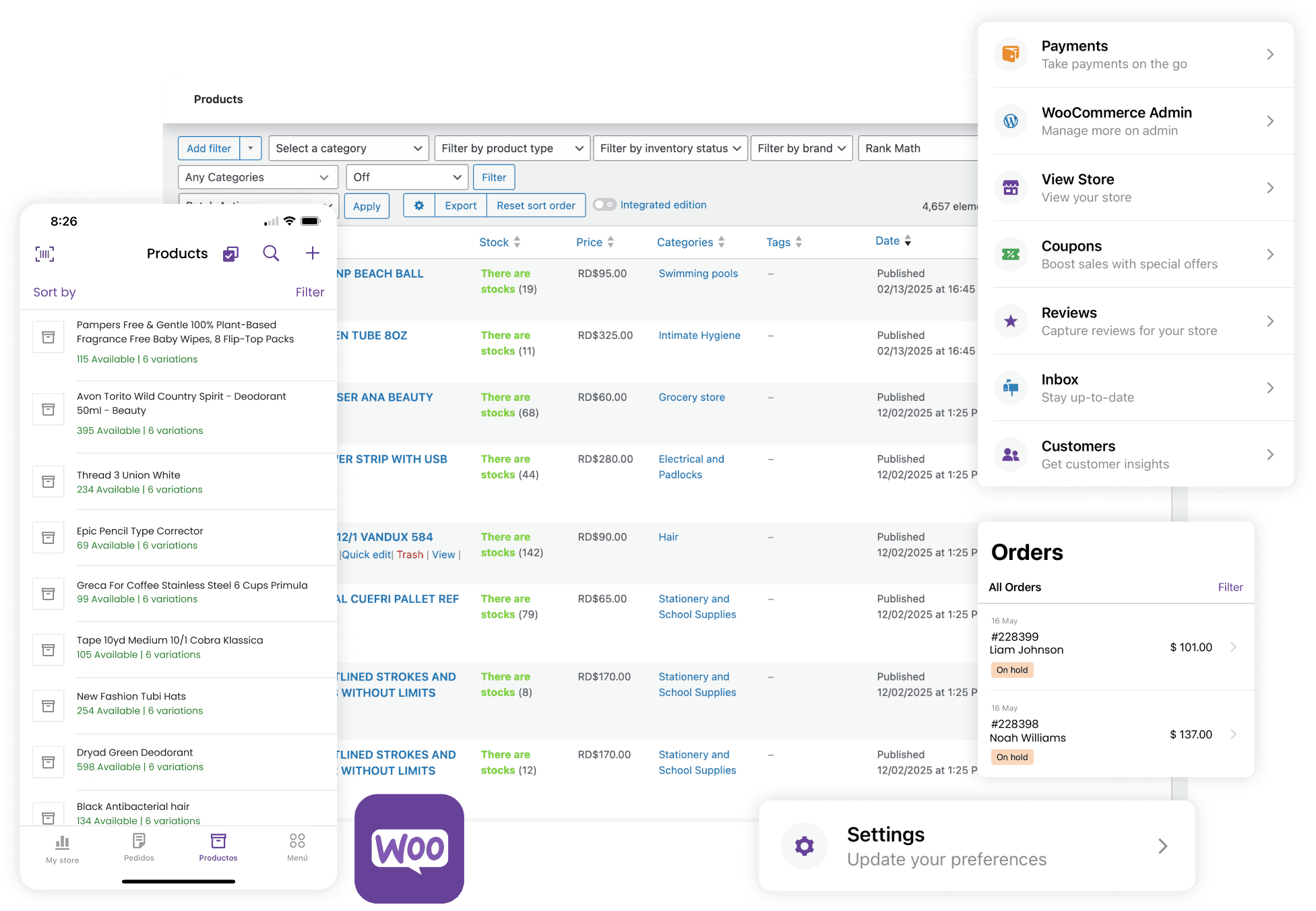Click the Customers people icon
This screenshot has height=911, width=1316.
(1011, 454)
